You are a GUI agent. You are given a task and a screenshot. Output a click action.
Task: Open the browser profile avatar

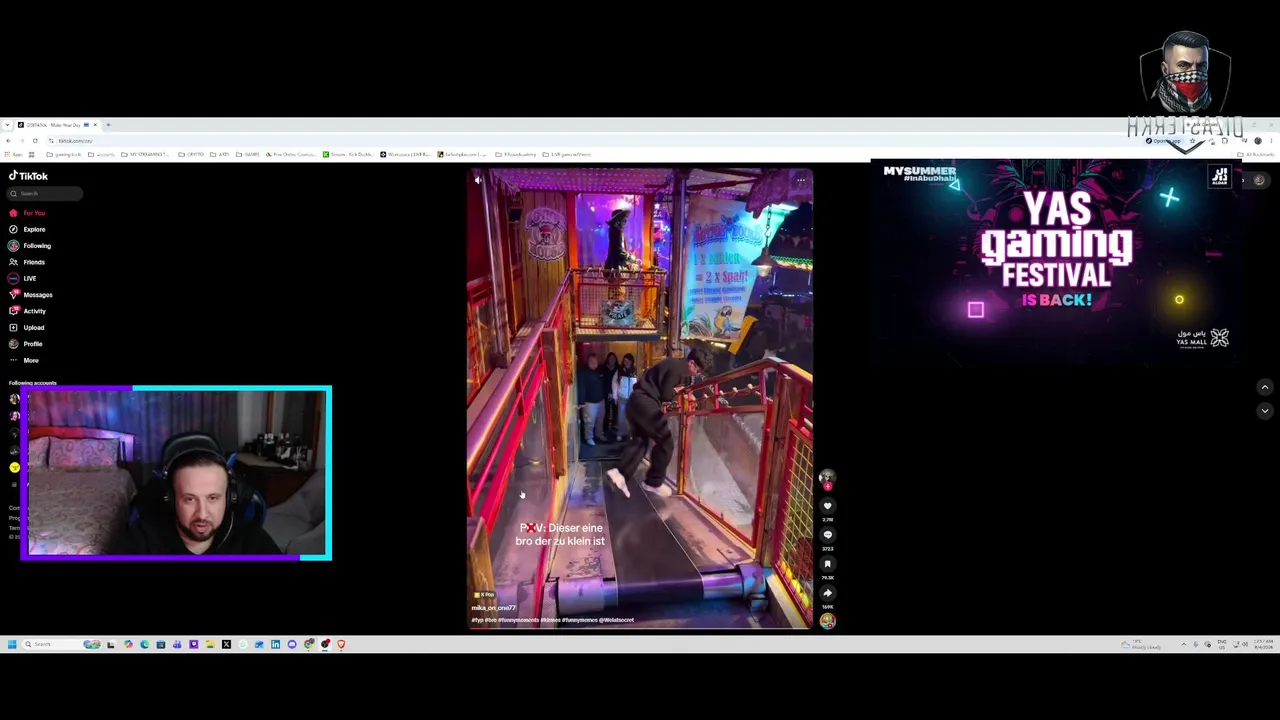(x=1258, y=140)
